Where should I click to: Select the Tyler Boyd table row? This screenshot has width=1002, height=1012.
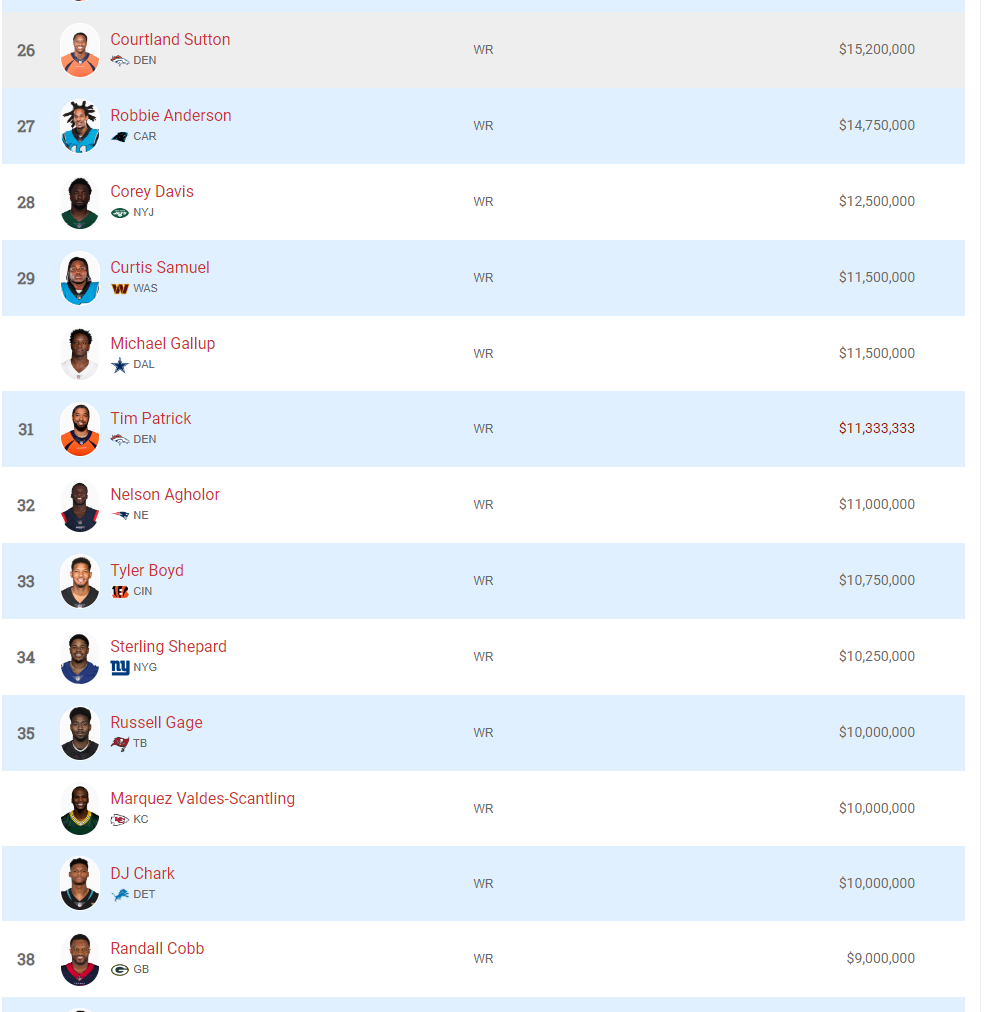(x=483, y=581)
